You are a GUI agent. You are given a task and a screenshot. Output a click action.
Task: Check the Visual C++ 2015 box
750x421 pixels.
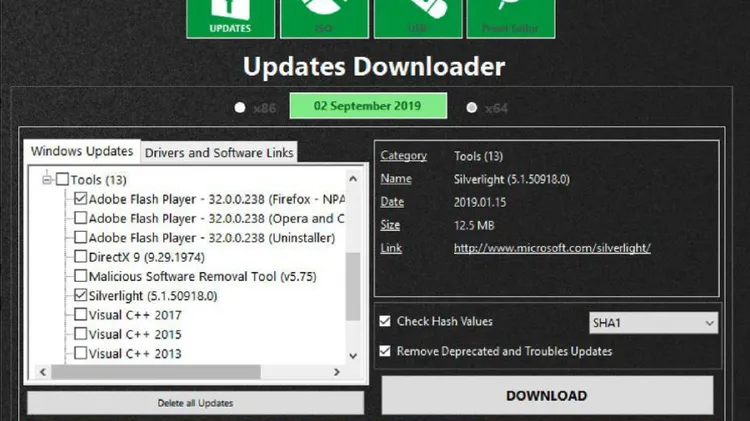pos(80,333)
